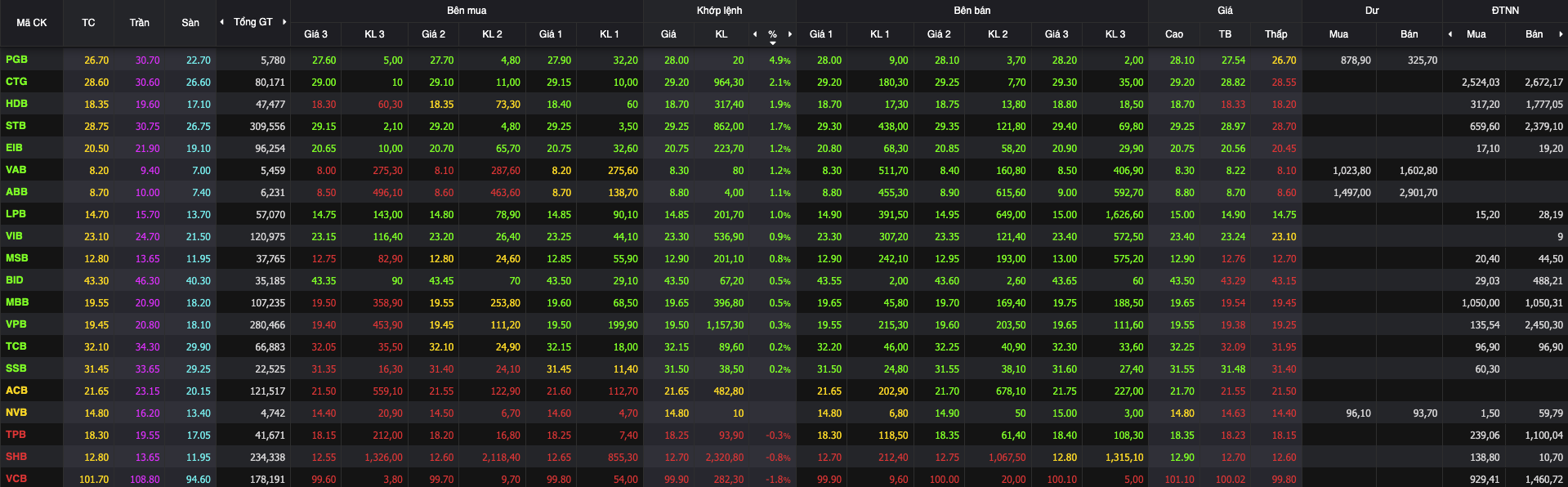This screenshot has width=1568, height=487.
Task: Open the VCB stock symbol
Action: 16,479
